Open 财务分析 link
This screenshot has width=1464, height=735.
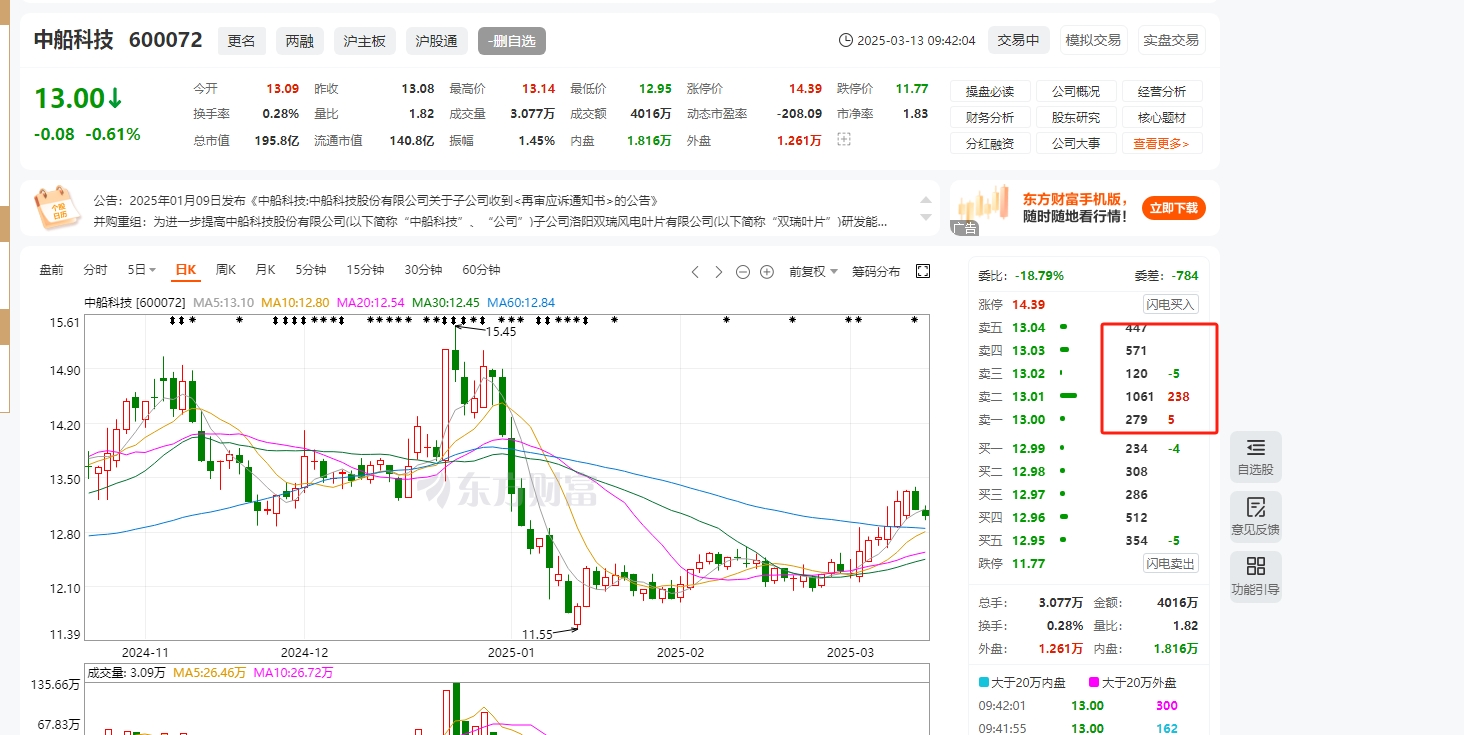tap(990, 117)
